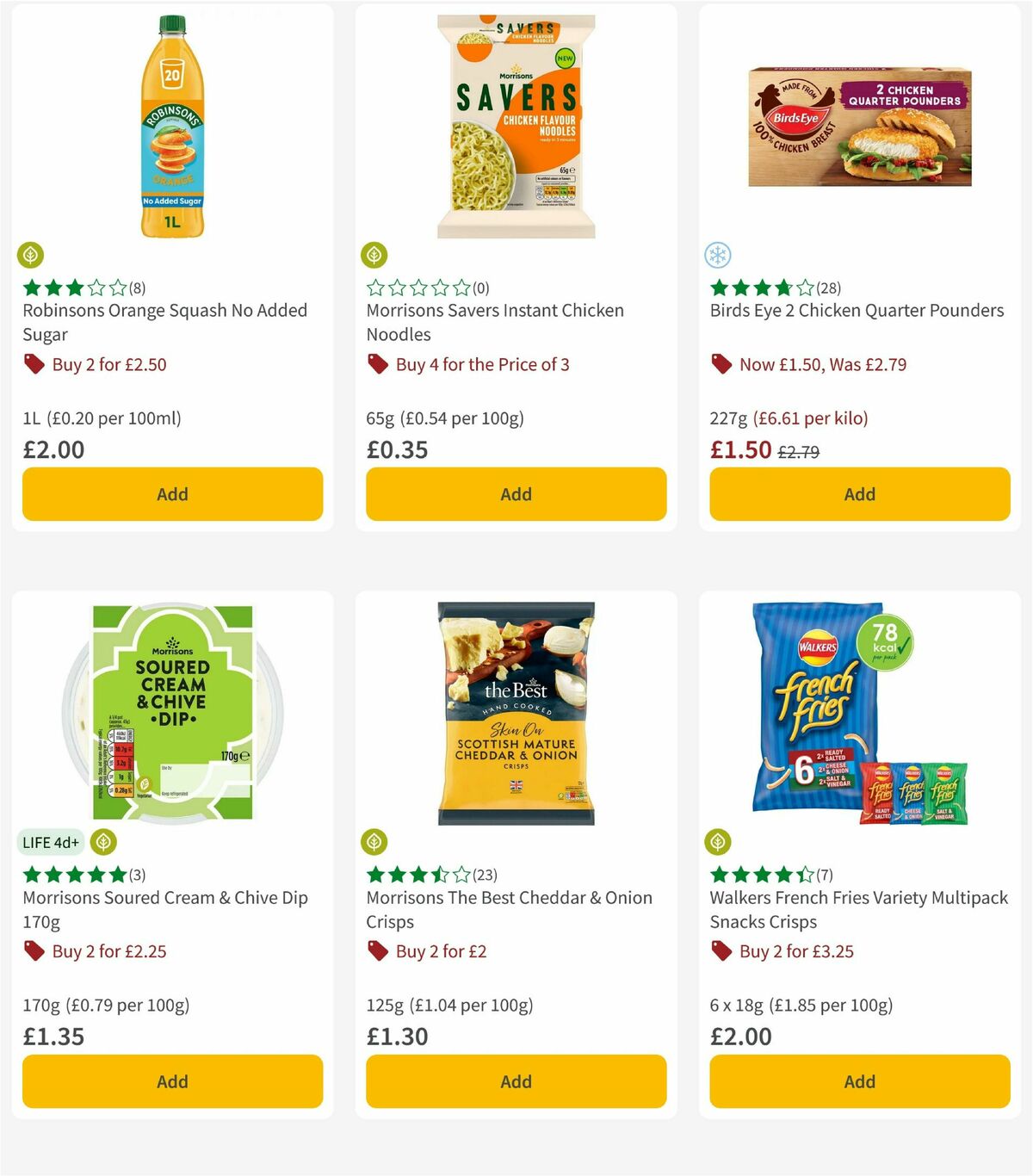
Task: Add Robinsons Orange Squash to basket
Action: pyautogui.click(x=172, y=494)
